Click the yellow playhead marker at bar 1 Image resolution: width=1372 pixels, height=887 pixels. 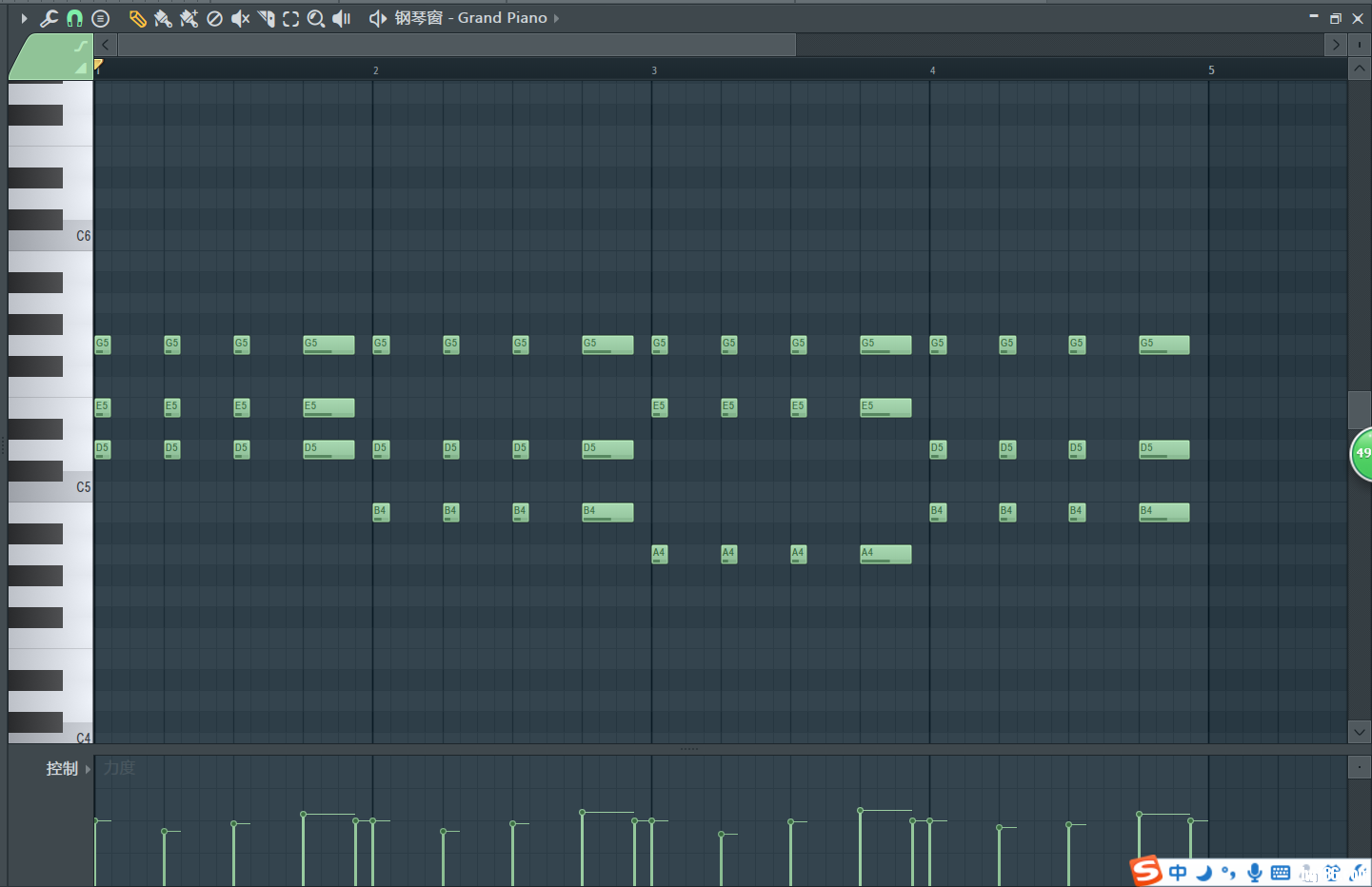click(98, 65)
